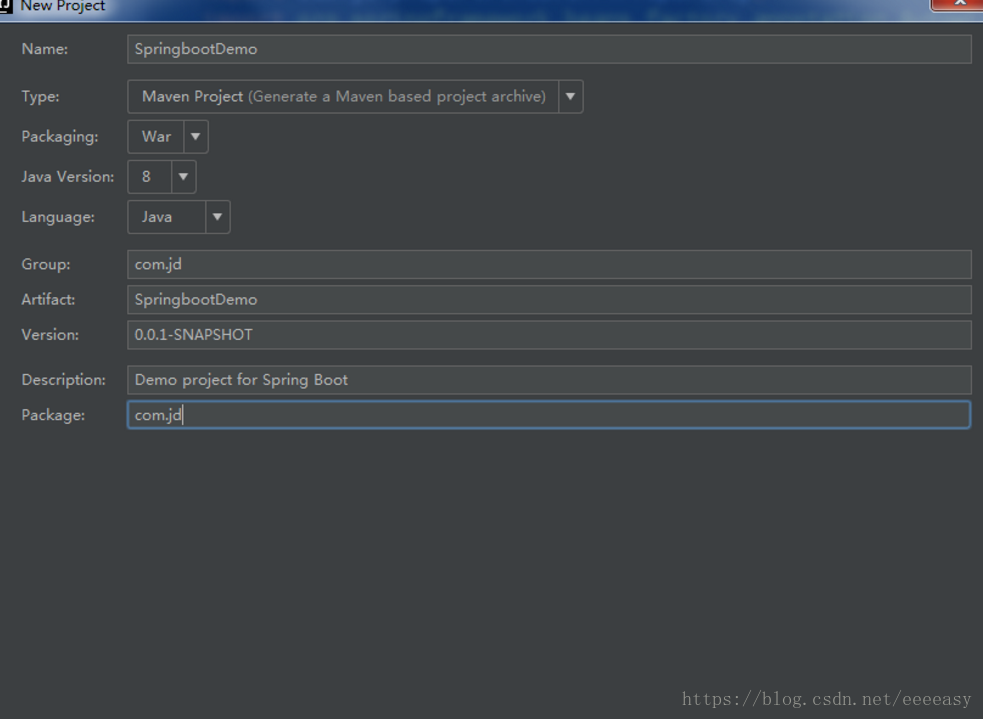
Task: Click the Name: label
Action: [45, 49]
